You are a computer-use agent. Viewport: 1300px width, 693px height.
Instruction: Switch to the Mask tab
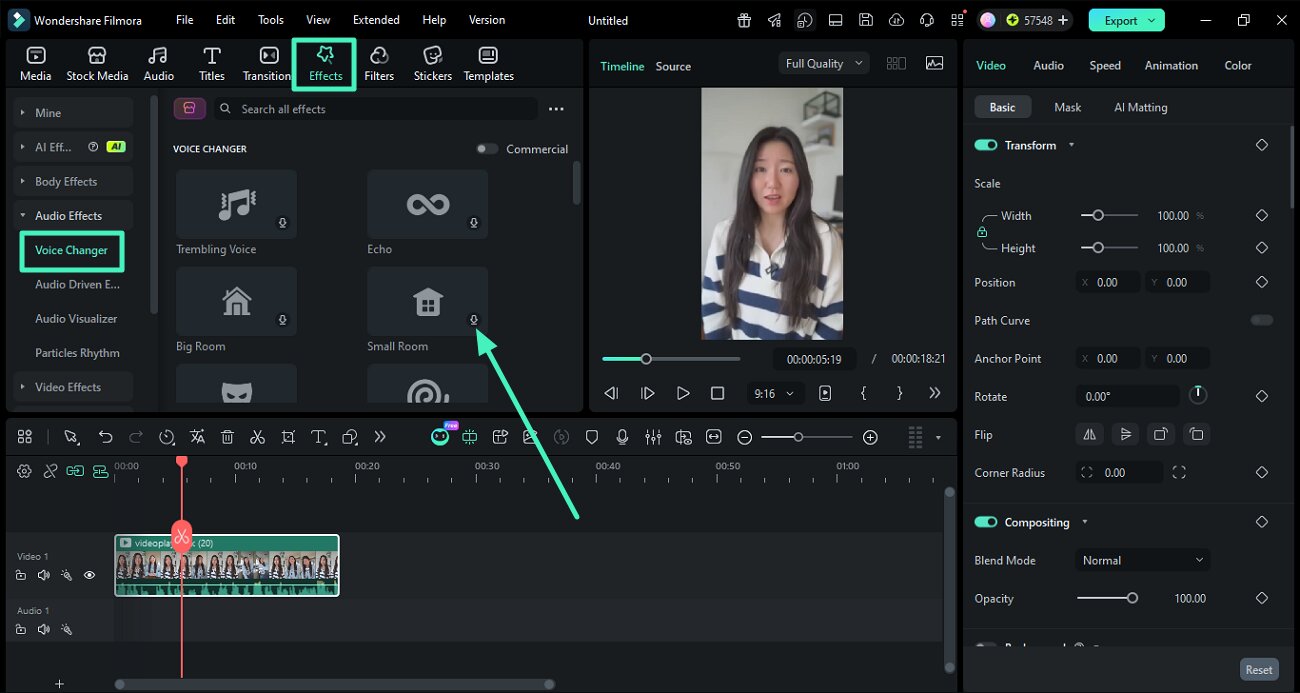(1067, 107)
